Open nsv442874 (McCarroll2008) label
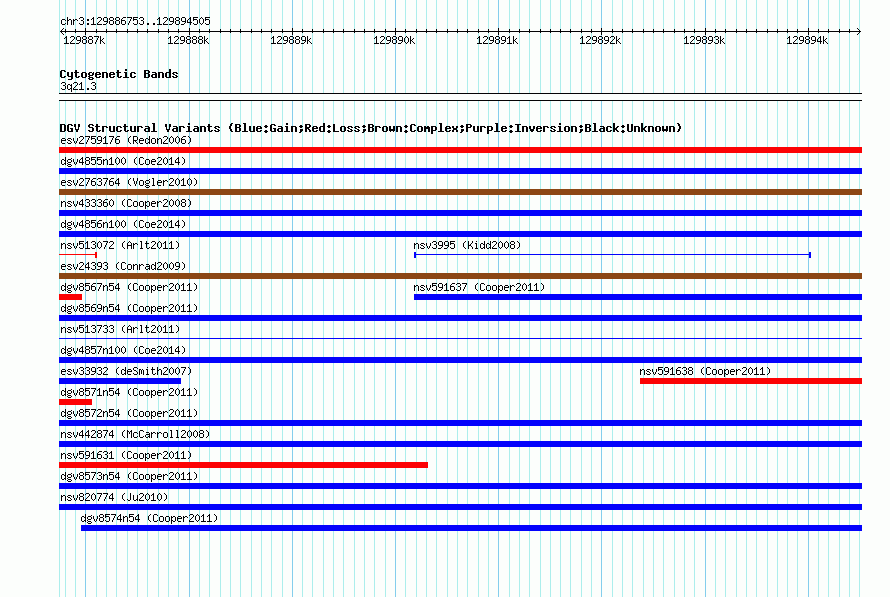This screenshot has height=597, width=890. click(135, 434)
